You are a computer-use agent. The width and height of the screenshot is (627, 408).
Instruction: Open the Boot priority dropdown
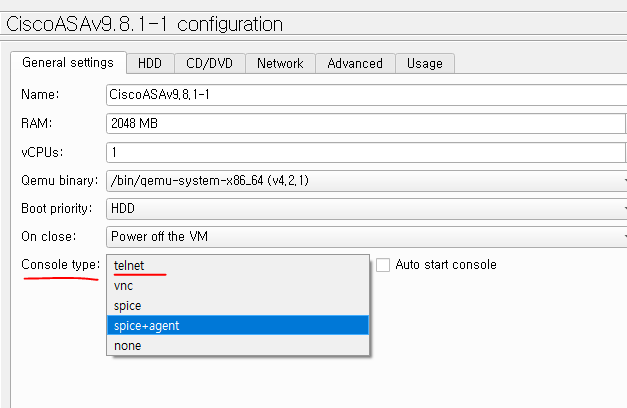(366, 209)
